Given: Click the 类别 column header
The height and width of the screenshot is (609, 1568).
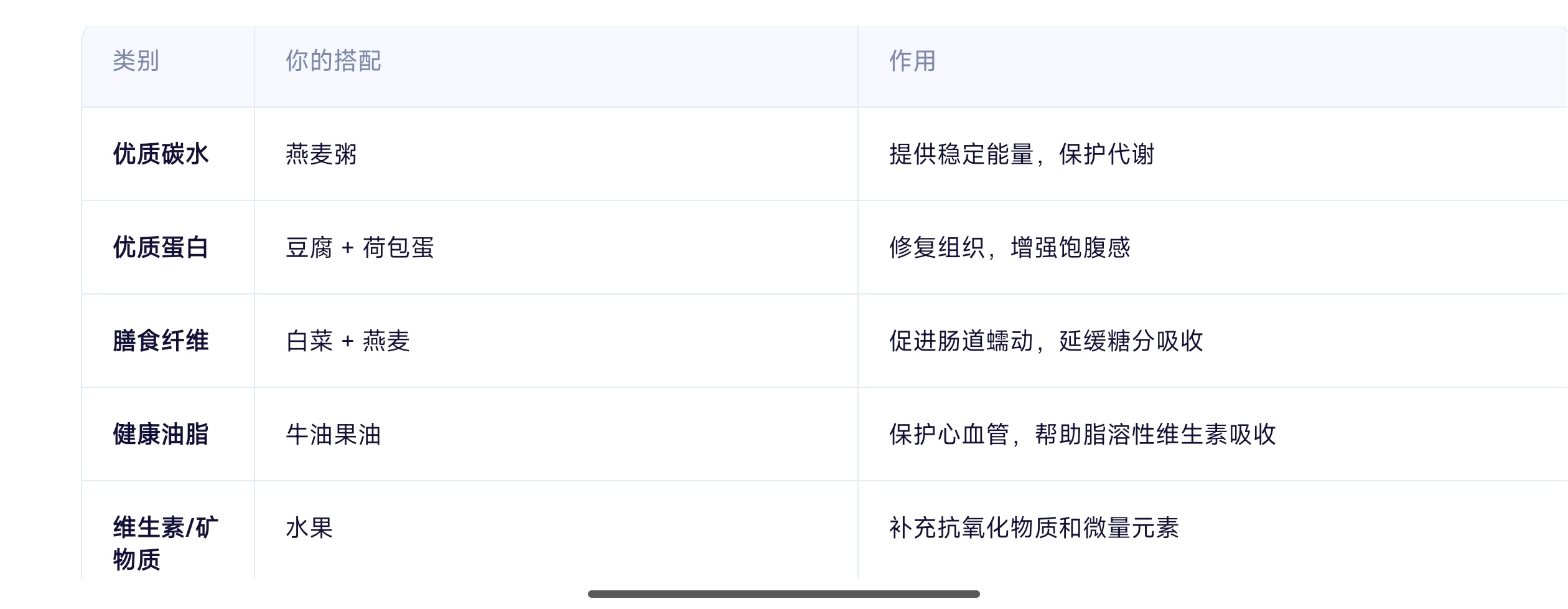Looking at the screenshot, I should point(136,61).
